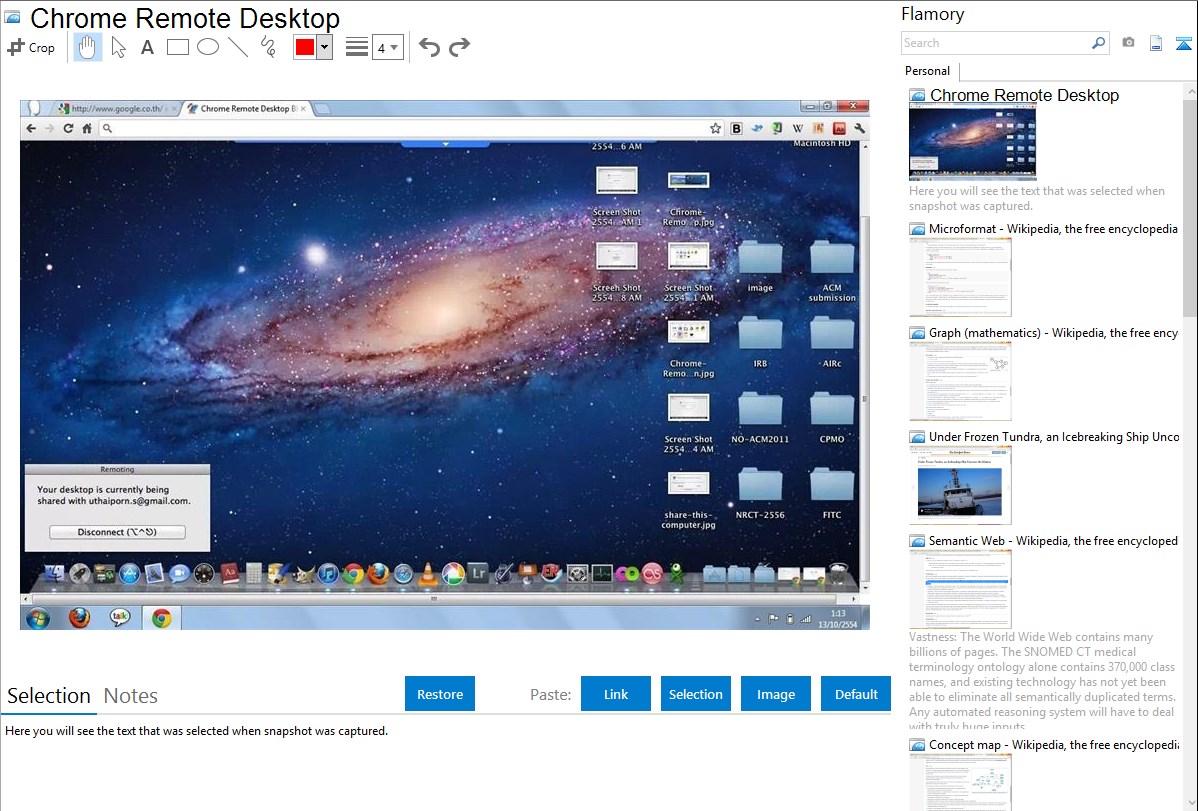Click the snapshot icon beside Microformat title
1198x811 pixels.
[917, 229]
